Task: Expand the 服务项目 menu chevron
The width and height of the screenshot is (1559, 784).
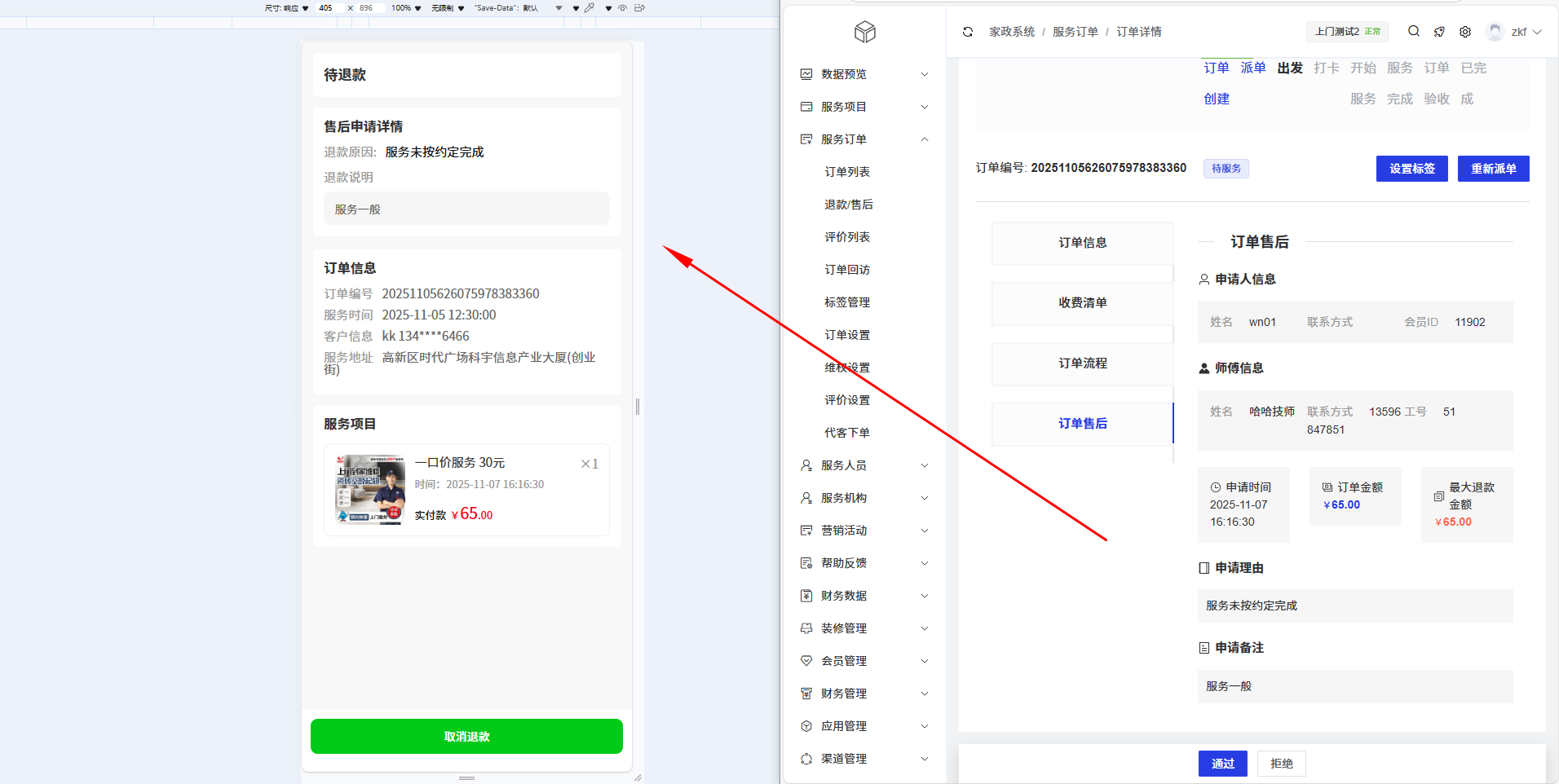Action: tap(925, 107)
